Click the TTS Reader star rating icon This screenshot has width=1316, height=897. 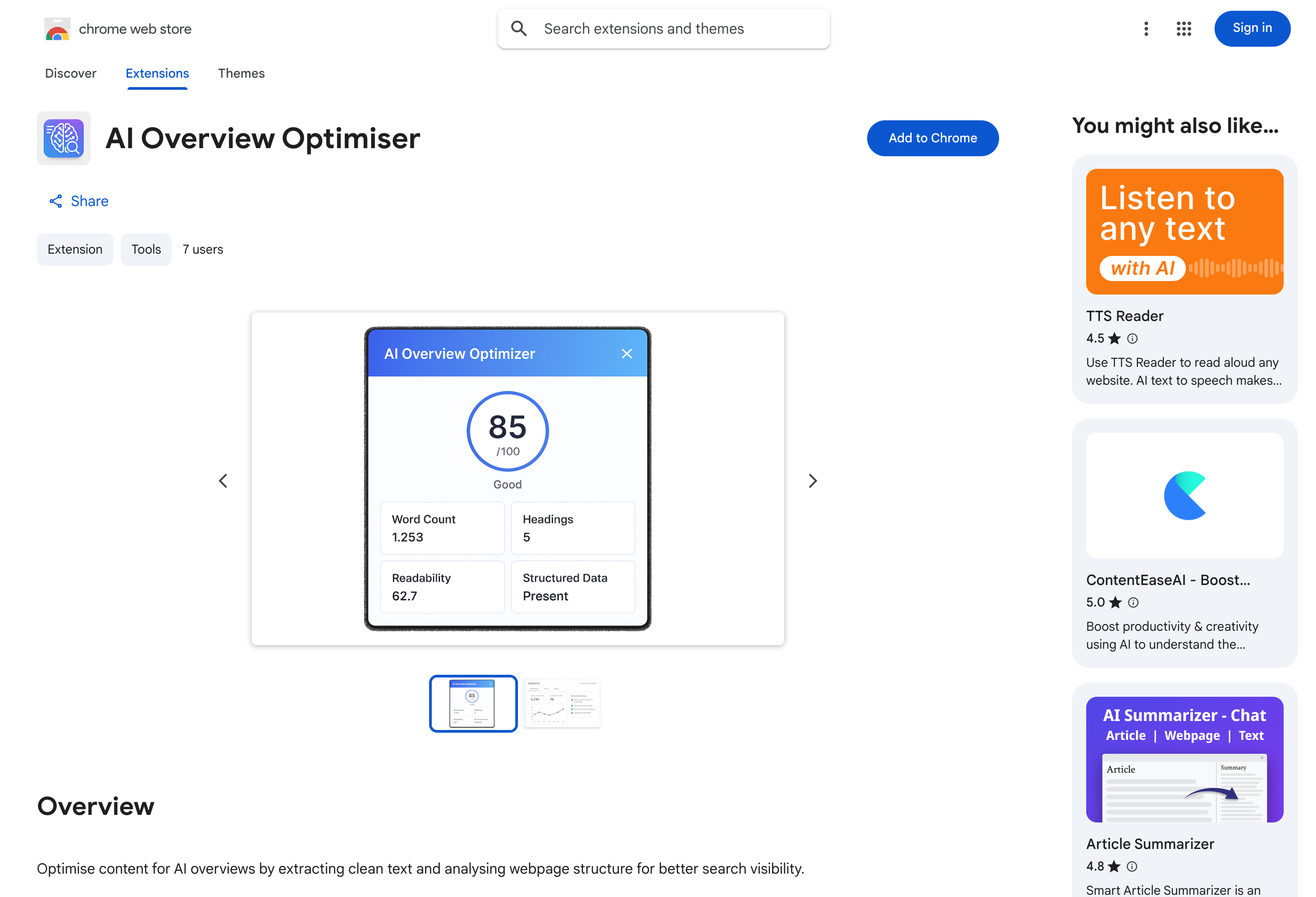1114,339
